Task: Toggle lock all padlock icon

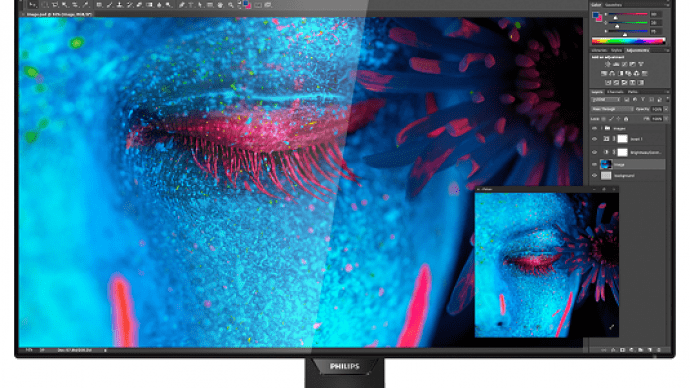Action: pyautogui.click(x=626, y=119)
